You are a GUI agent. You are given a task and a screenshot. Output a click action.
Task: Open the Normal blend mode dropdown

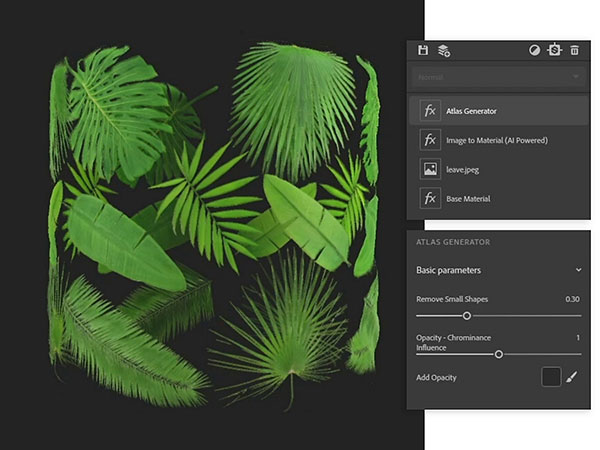click(498, 77)
